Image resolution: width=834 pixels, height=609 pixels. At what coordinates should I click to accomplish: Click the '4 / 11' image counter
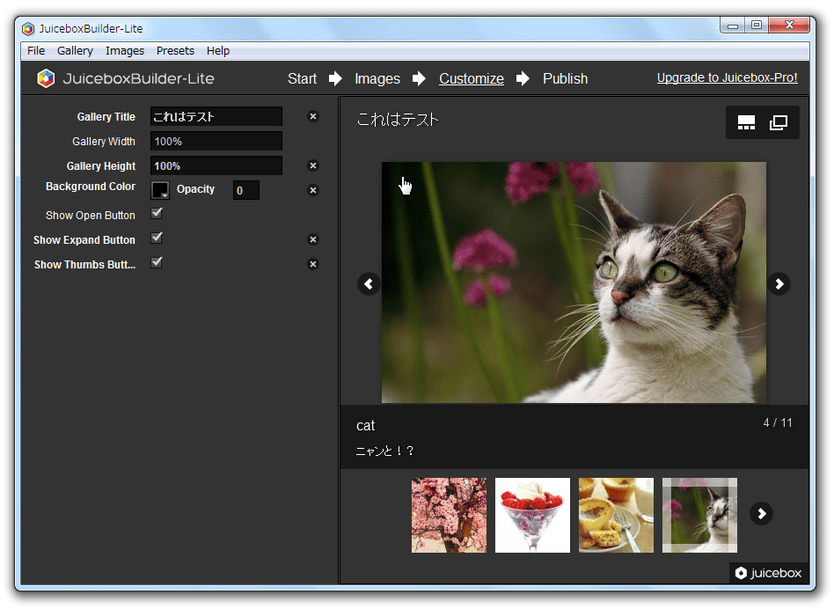(x=778, y=423)
